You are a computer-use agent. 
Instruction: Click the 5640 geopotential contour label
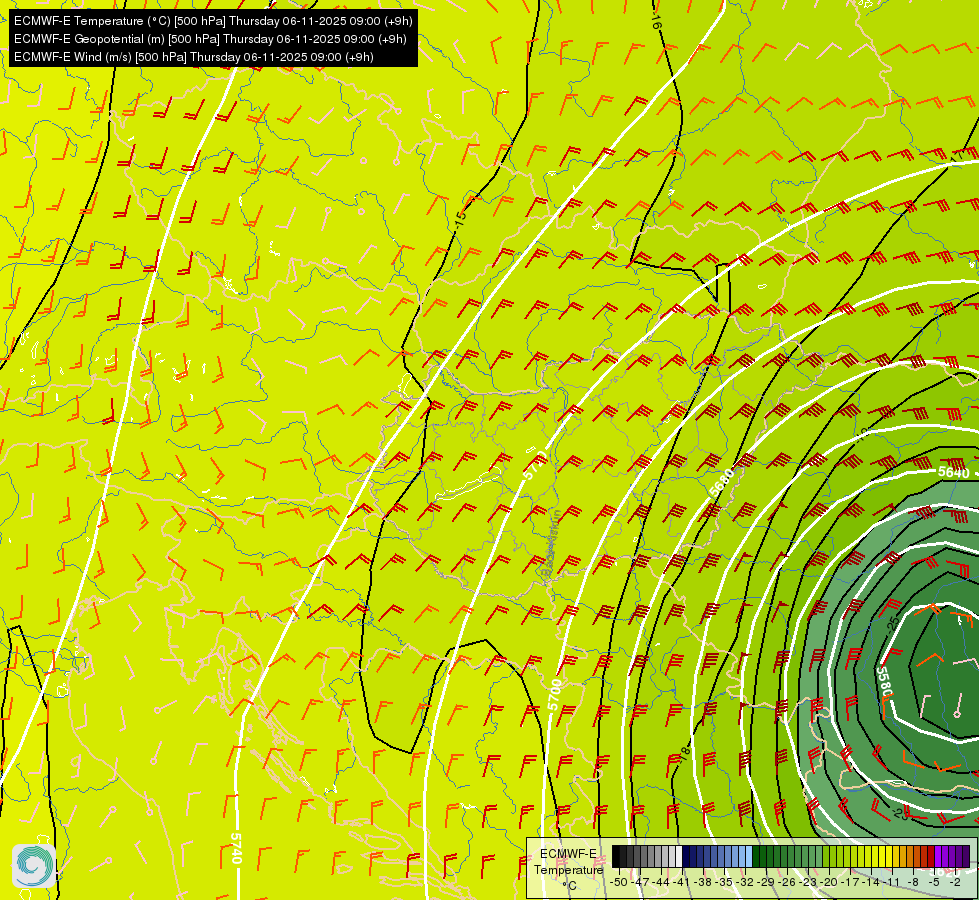click(953, 472)
